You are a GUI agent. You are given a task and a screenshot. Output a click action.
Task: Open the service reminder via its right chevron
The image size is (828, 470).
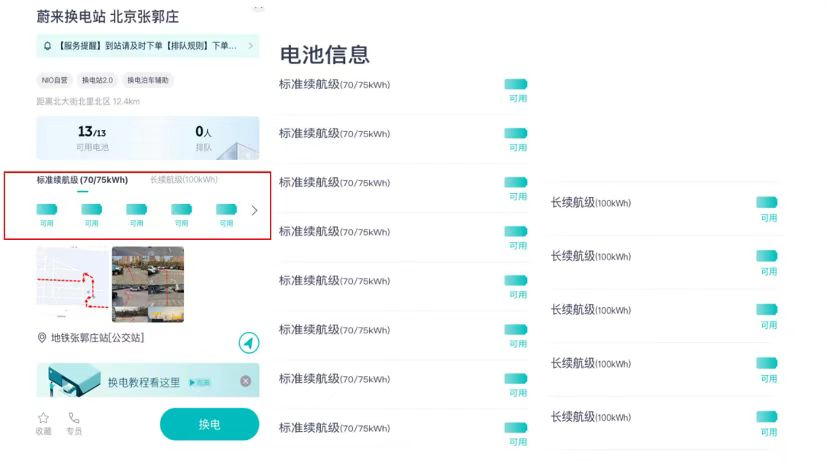(251, 46)
